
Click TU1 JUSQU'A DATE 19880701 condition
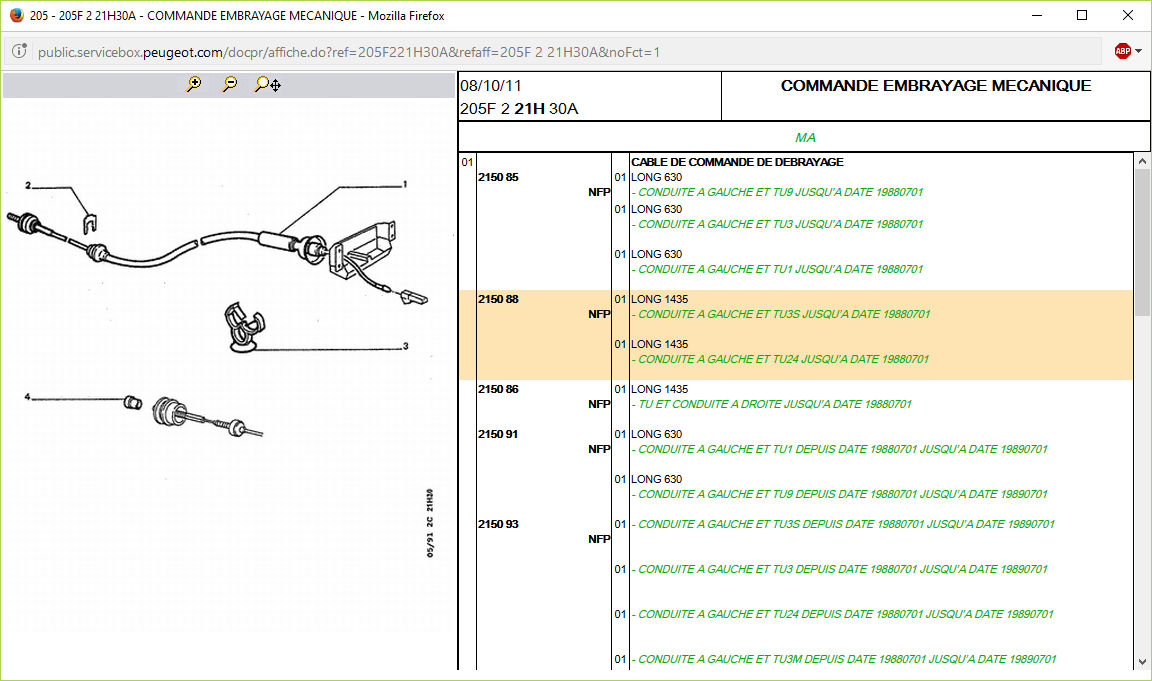pos(777,269)
